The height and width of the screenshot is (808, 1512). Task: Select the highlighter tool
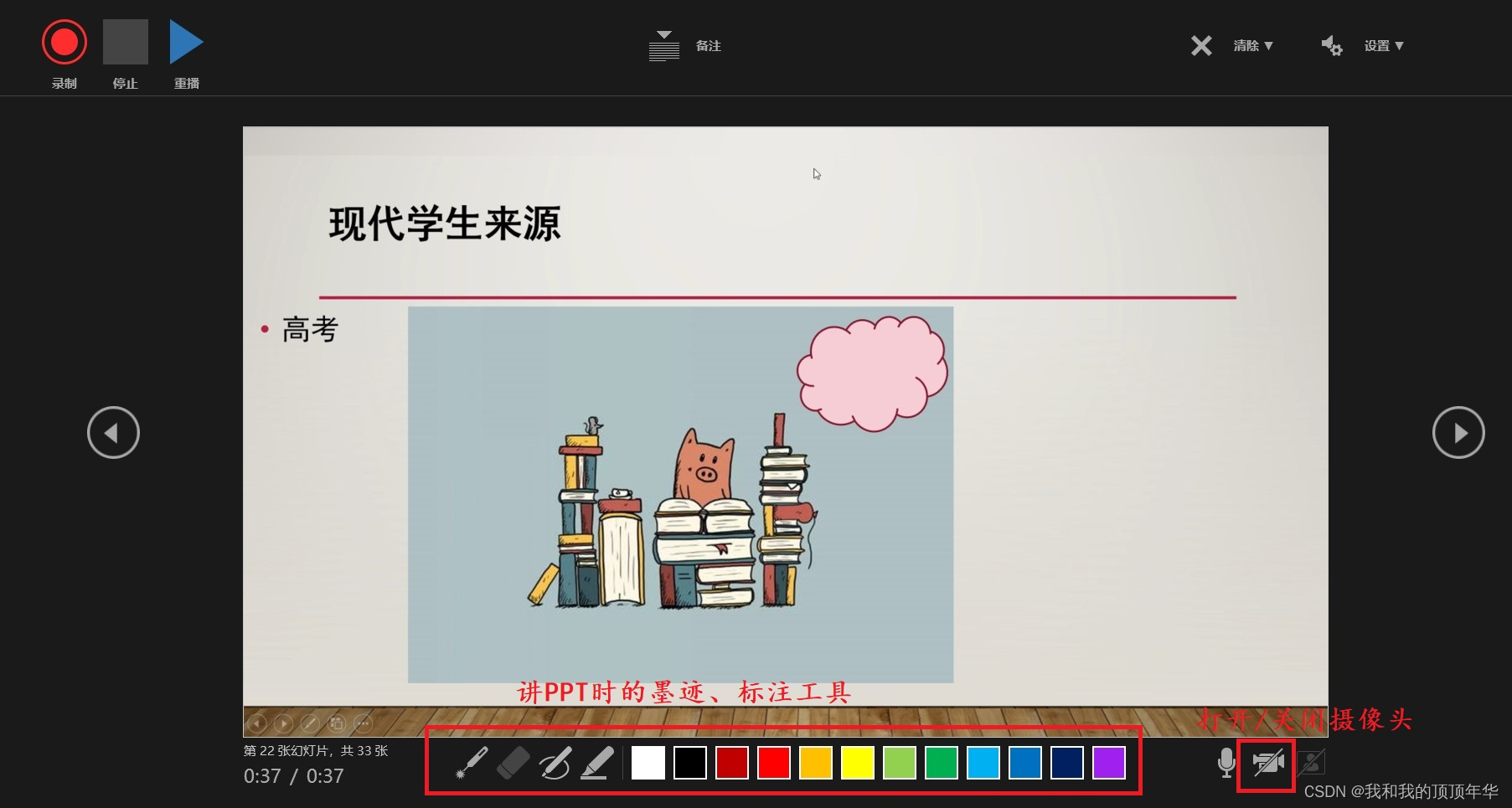pos(597,763)
